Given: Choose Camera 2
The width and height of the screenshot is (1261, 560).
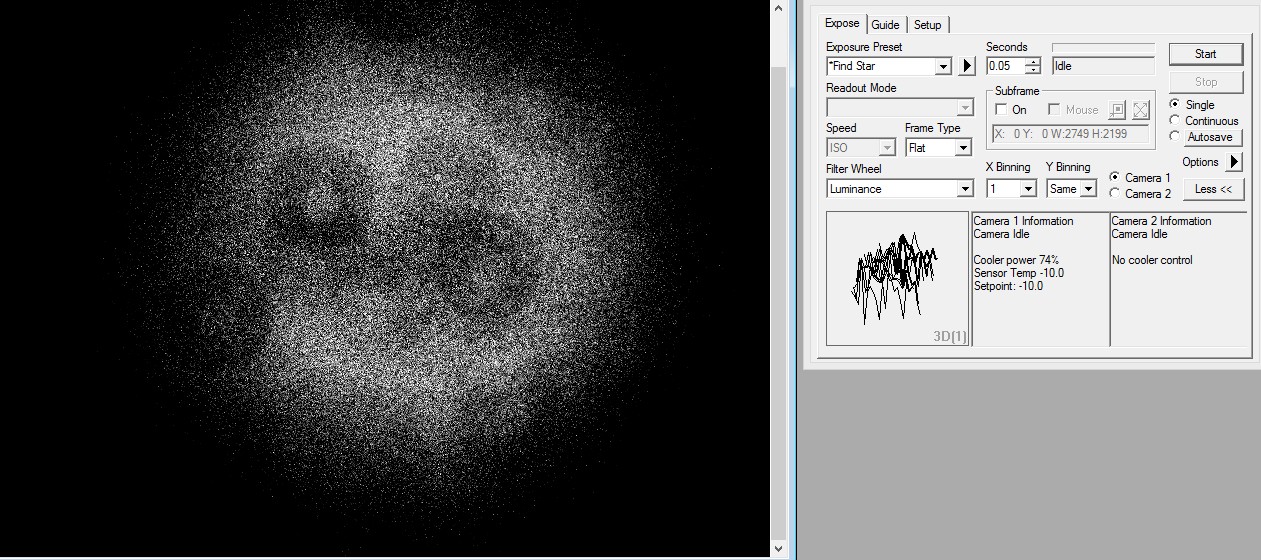Looking at the screenshot, I should click(x=1115, y=193).
